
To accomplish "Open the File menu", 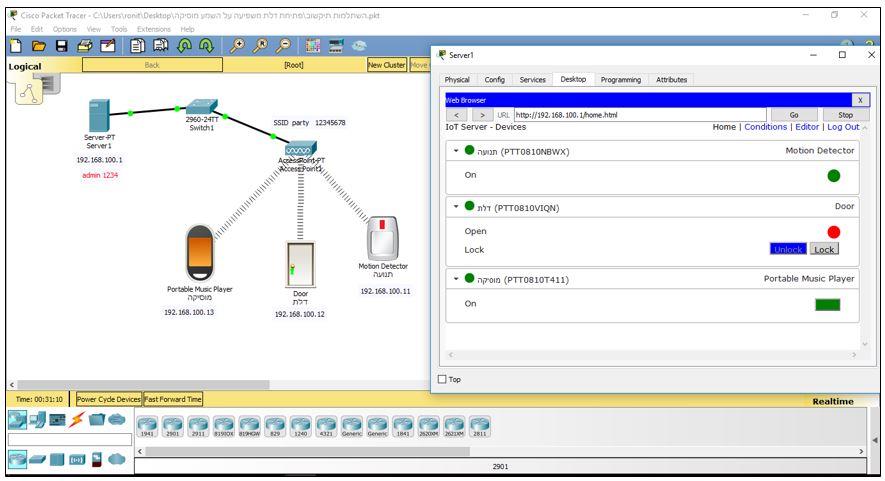I will point(16,29).
